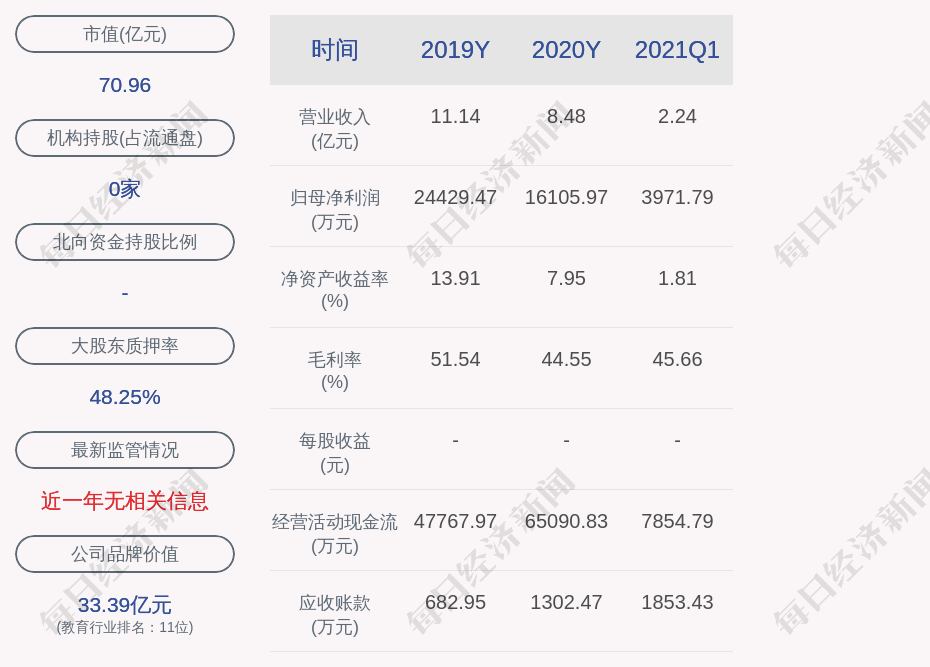This screenshot has height=667, width=930.
Task: Select the 机构持股(占流通盘) pill label
Action: pos(125,138)
